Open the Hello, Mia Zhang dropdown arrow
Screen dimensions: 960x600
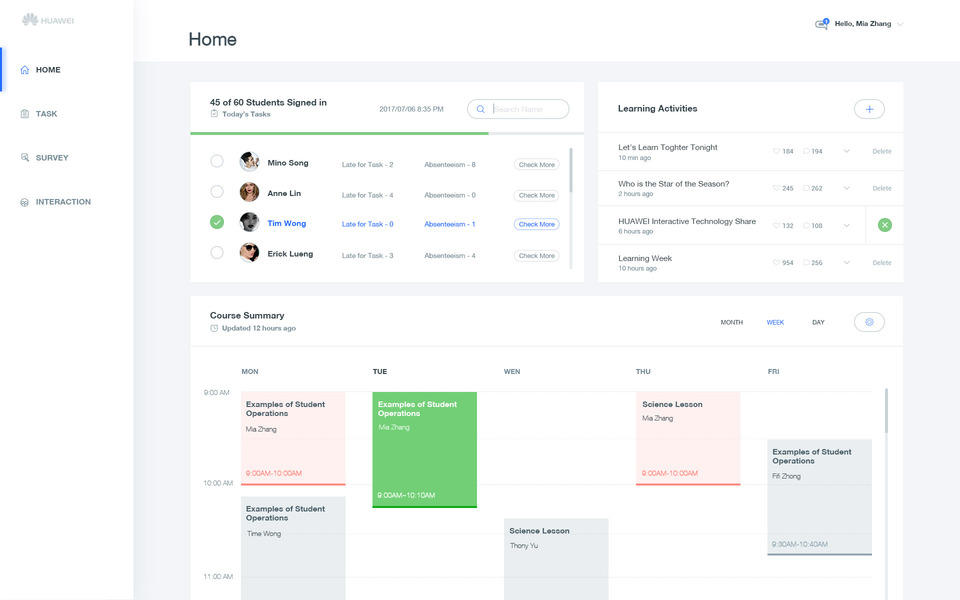pos(900,24)
